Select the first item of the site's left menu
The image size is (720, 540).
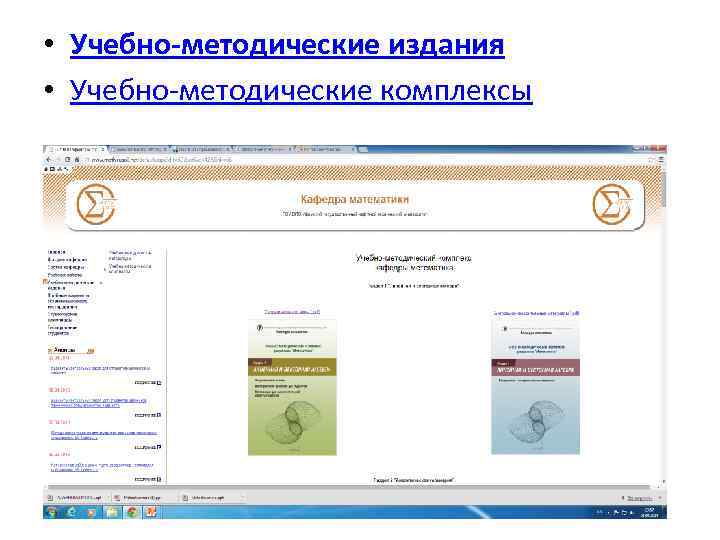pos(57,252)
